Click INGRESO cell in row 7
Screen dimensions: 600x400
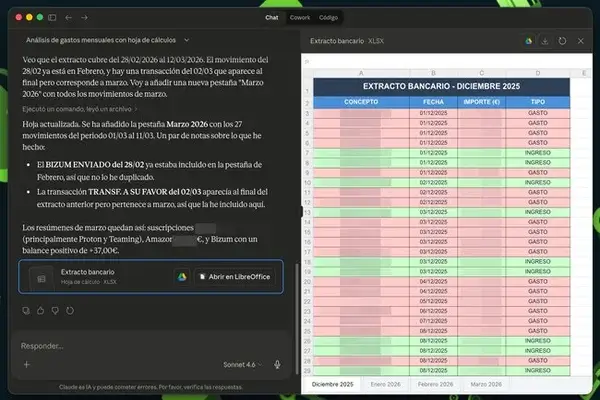point(538,153)
